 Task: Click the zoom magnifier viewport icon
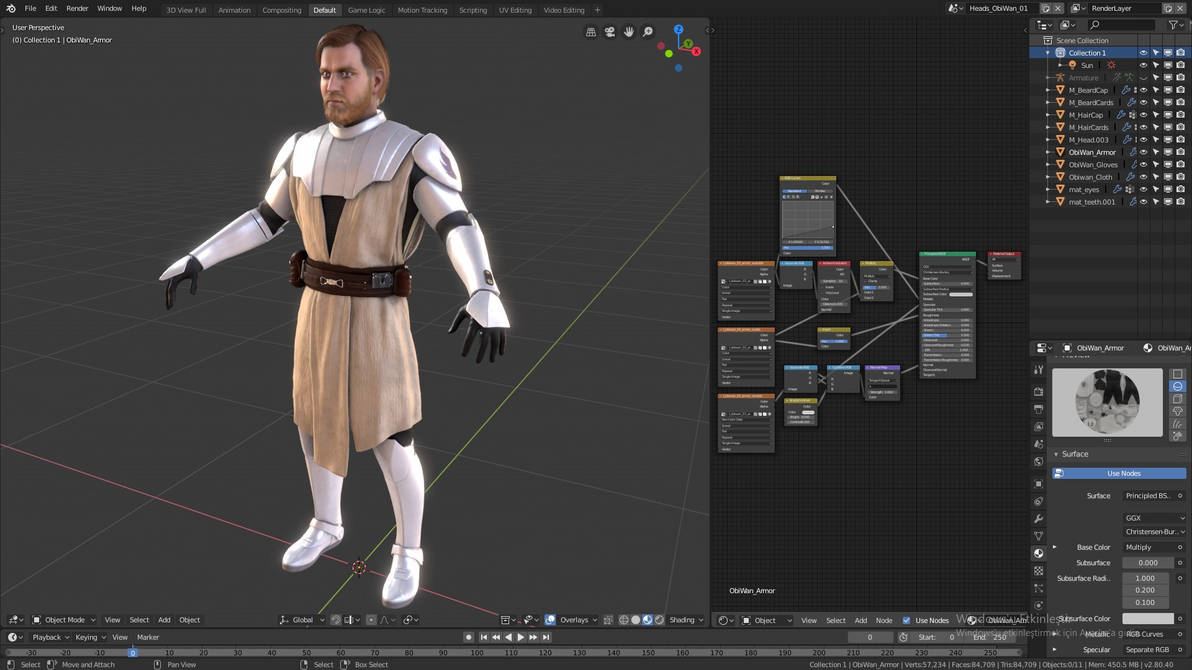pyautogui.click(x=648, y=31)
